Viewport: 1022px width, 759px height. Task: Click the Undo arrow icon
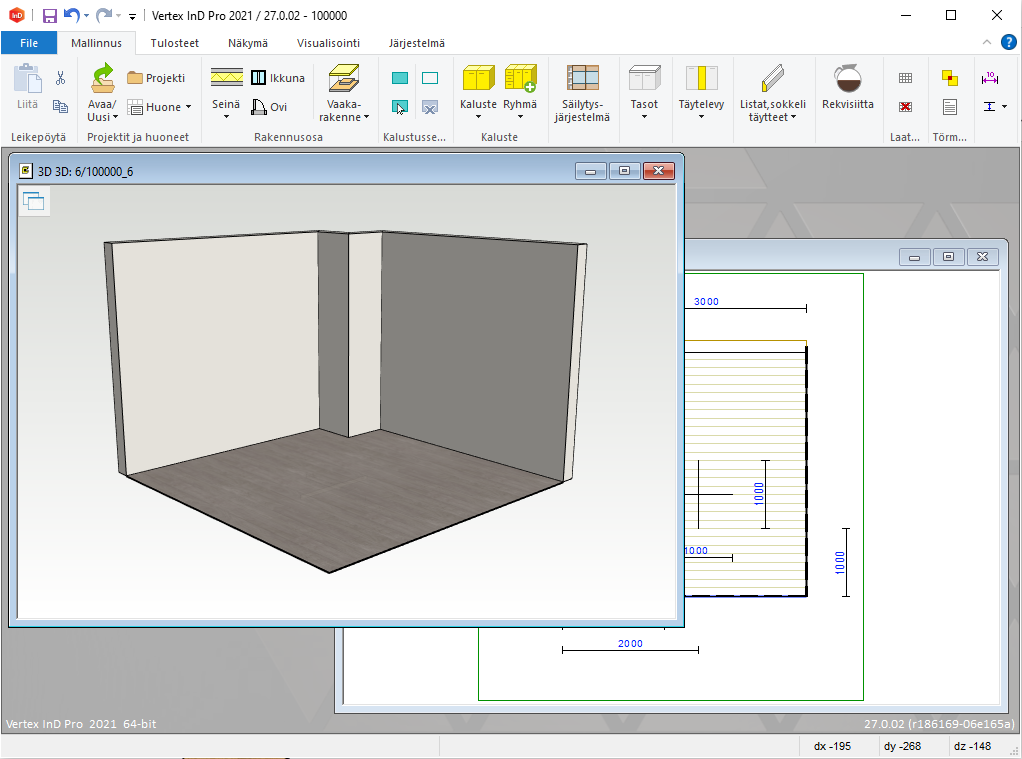(71, 16)
